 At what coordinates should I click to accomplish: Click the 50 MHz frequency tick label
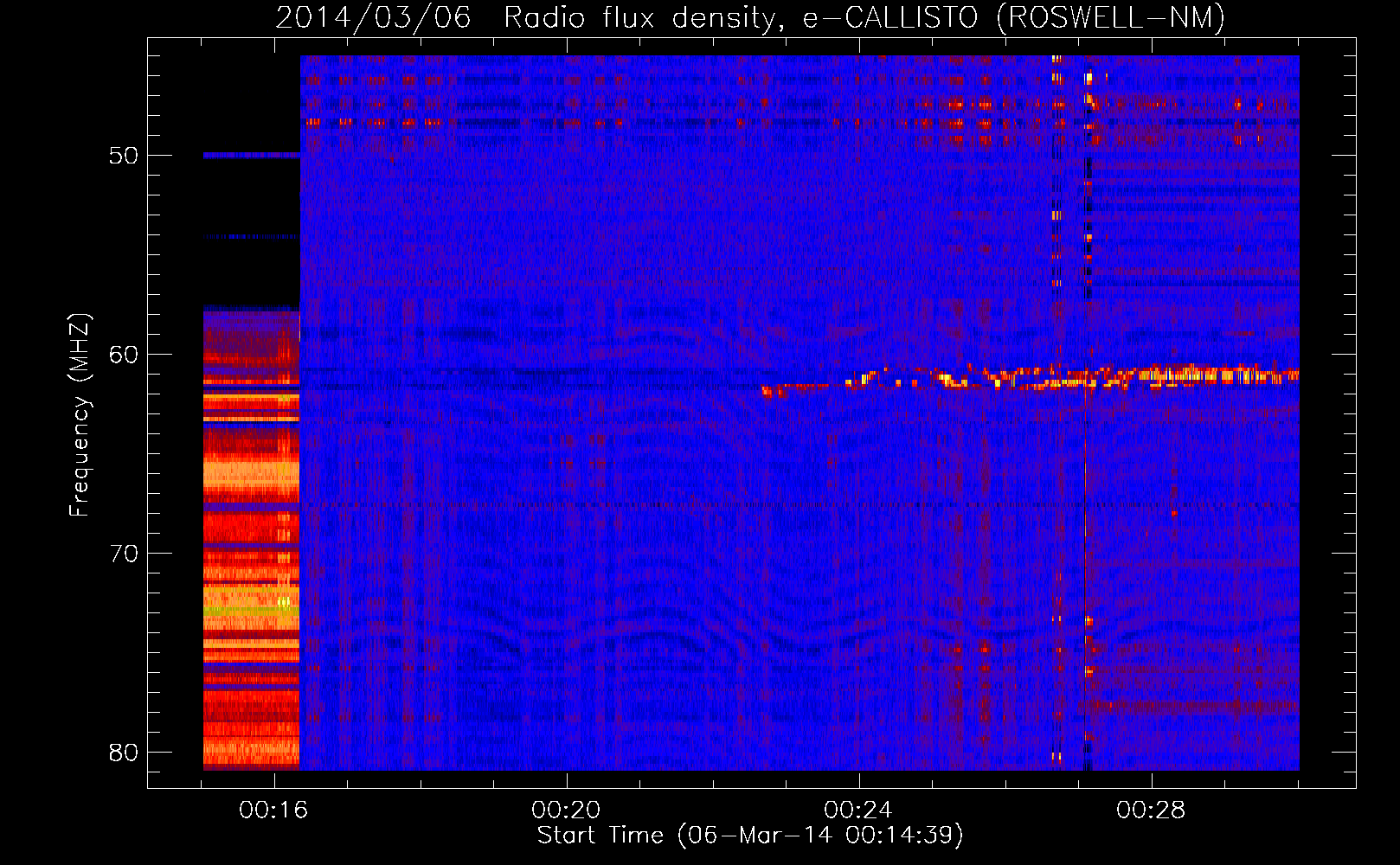tap(124, 156)
